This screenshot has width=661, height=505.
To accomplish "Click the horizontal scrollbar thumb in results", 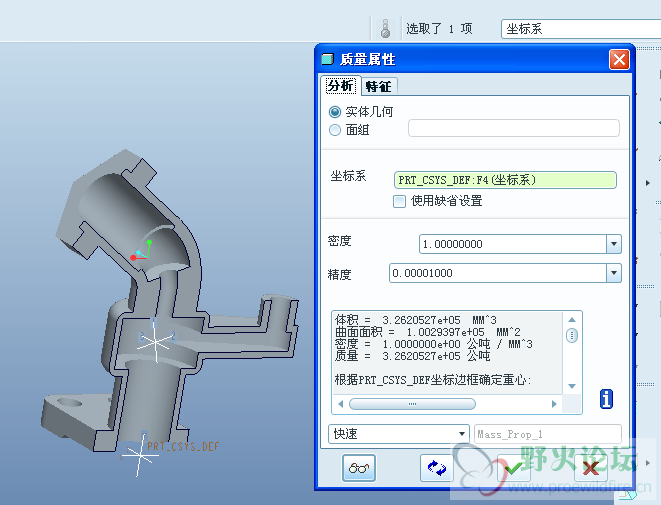I will click(412, 404).
